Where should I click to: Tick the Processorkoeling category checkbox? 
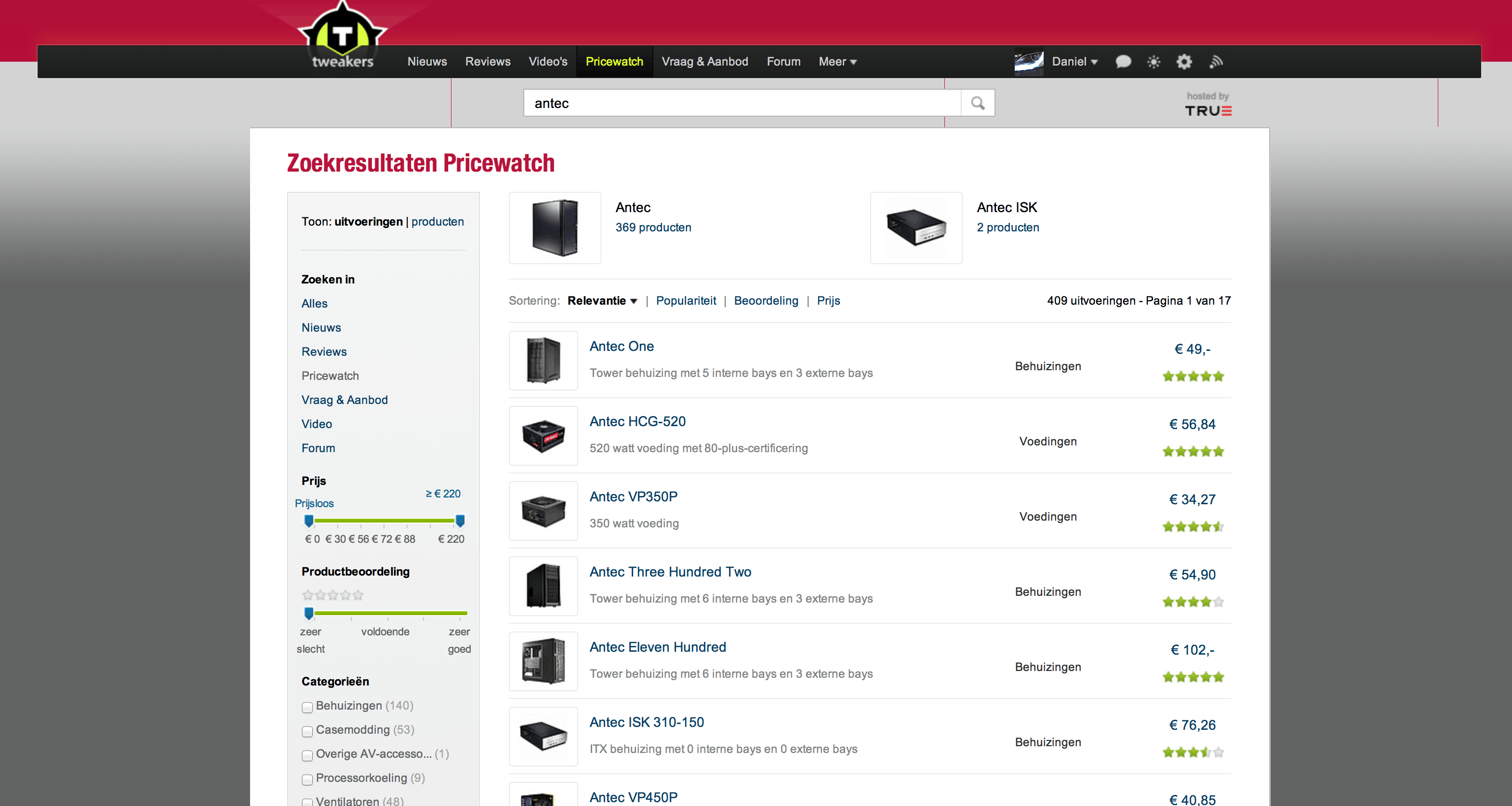[x=307, y=779]
